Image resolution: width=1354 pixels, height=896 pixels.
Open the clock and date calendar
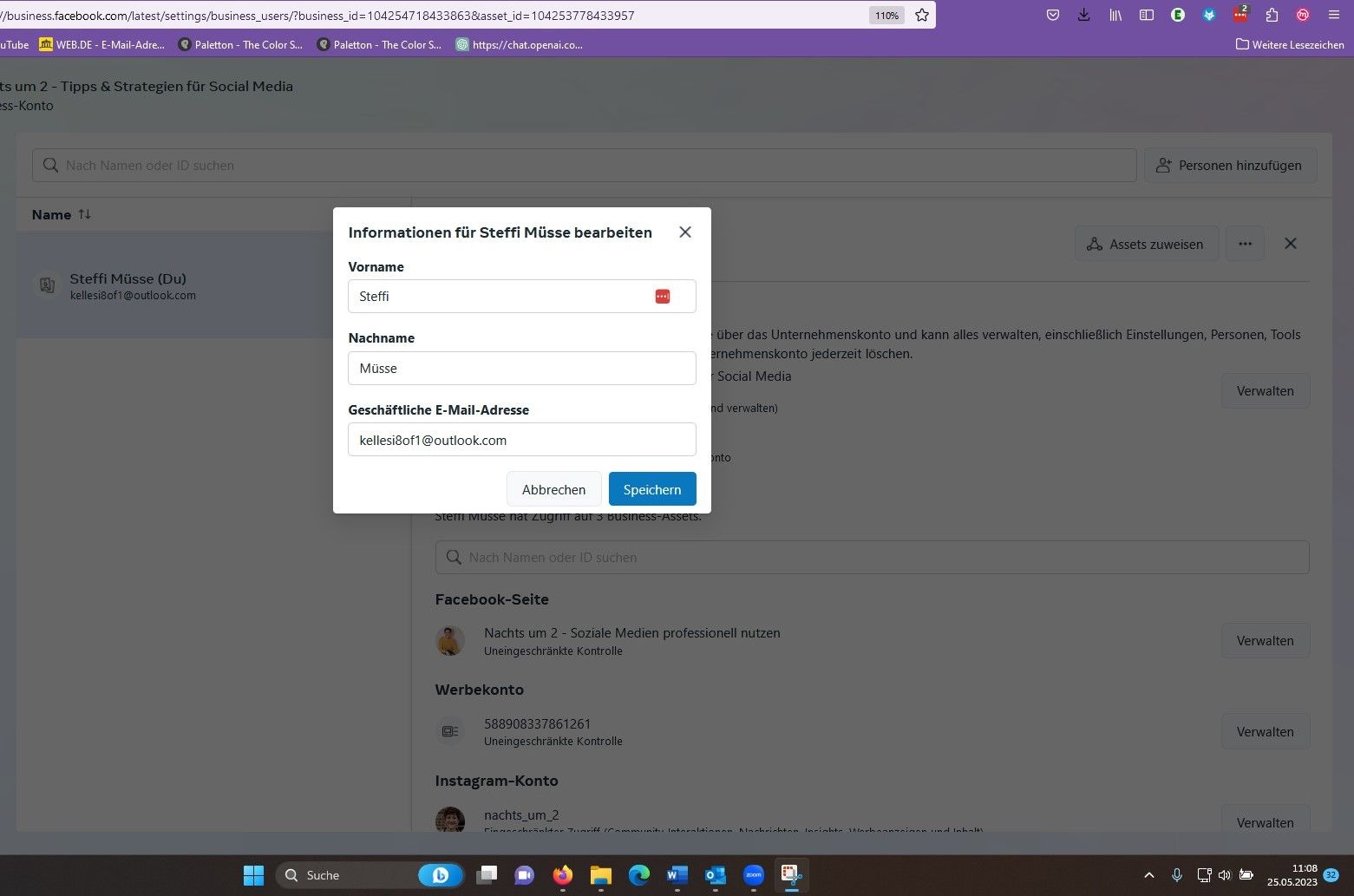tap(1292, 875)
